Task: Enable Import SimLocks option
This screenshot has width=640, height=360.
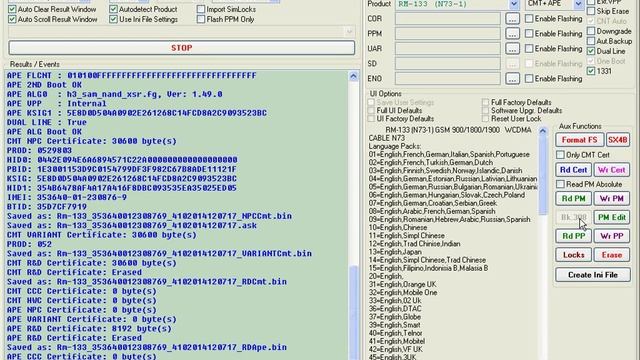Action: 201,9
